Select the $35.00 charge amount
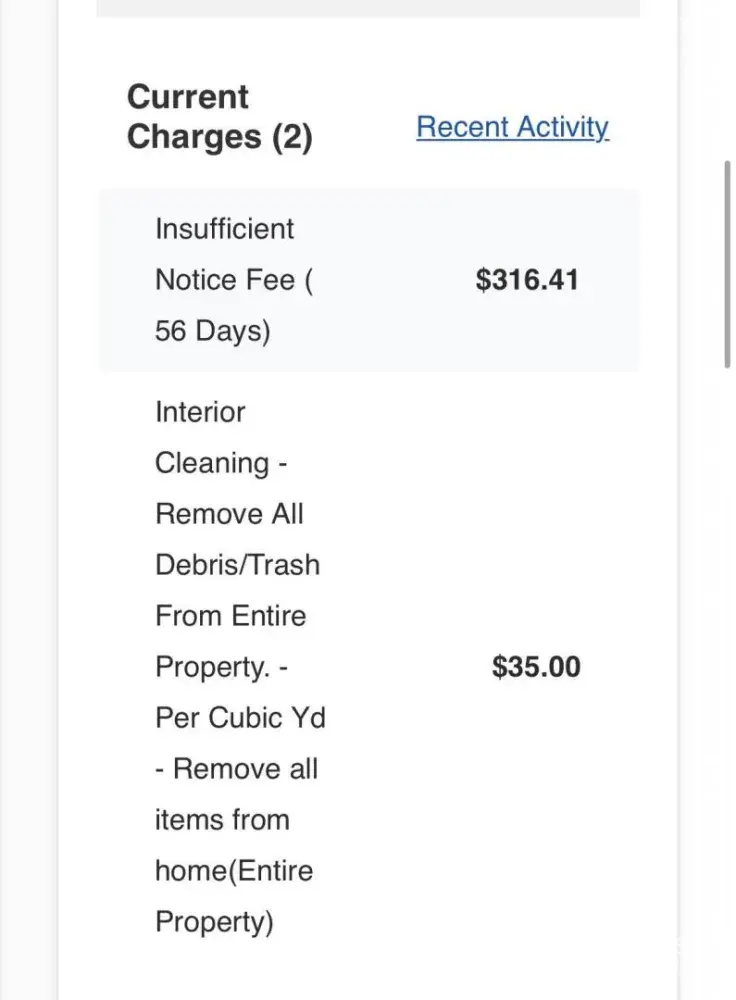This screenshot has height=1000, width=736. 536,667
